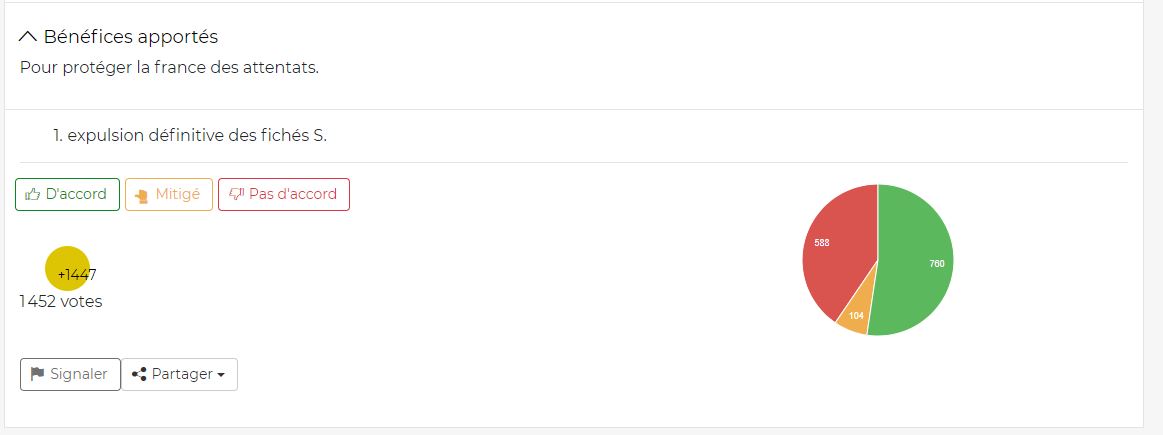Select the red pie chart slice
Screen dimensions: 1163x435
point(835,250)
